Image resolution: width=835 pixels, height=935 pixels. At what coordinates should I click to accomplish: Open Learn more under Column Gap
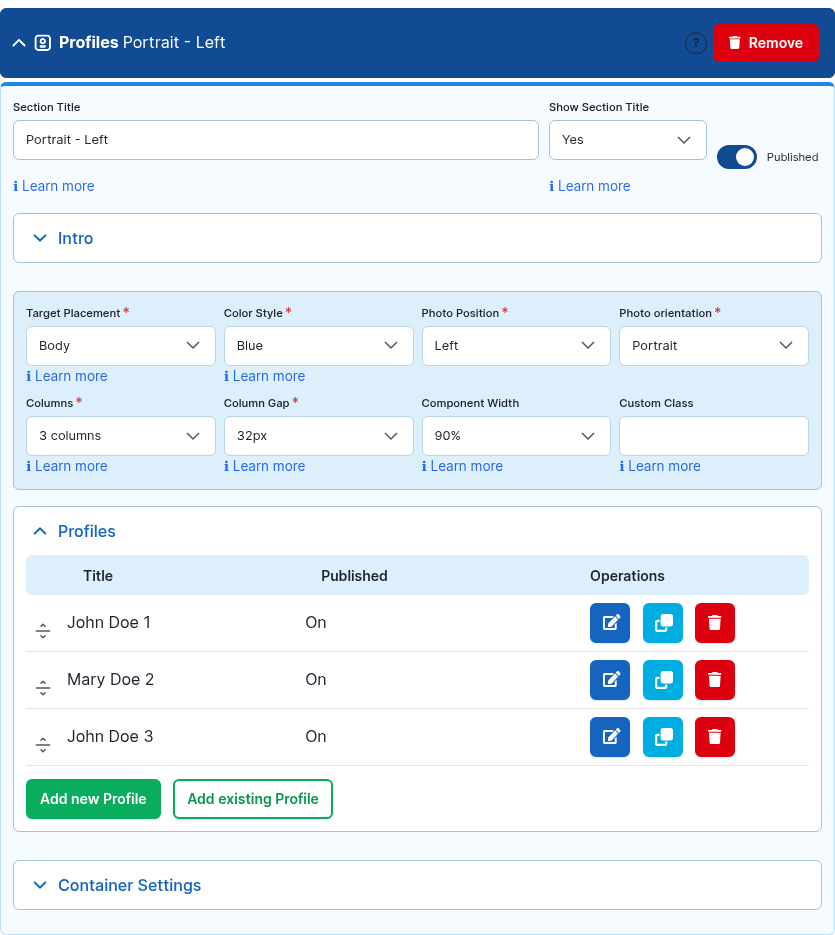(264, 466)
